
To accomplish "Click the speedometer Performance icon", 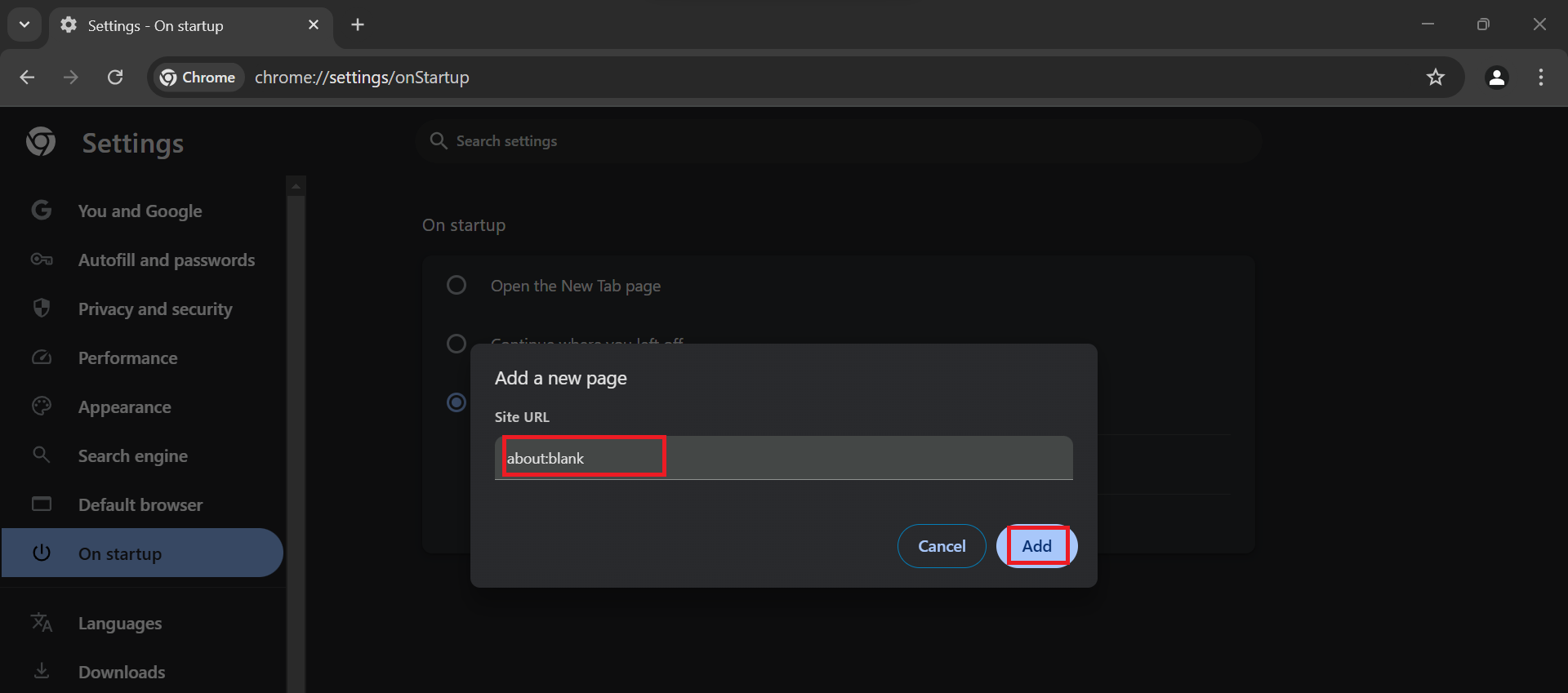I will pos(42,358).
